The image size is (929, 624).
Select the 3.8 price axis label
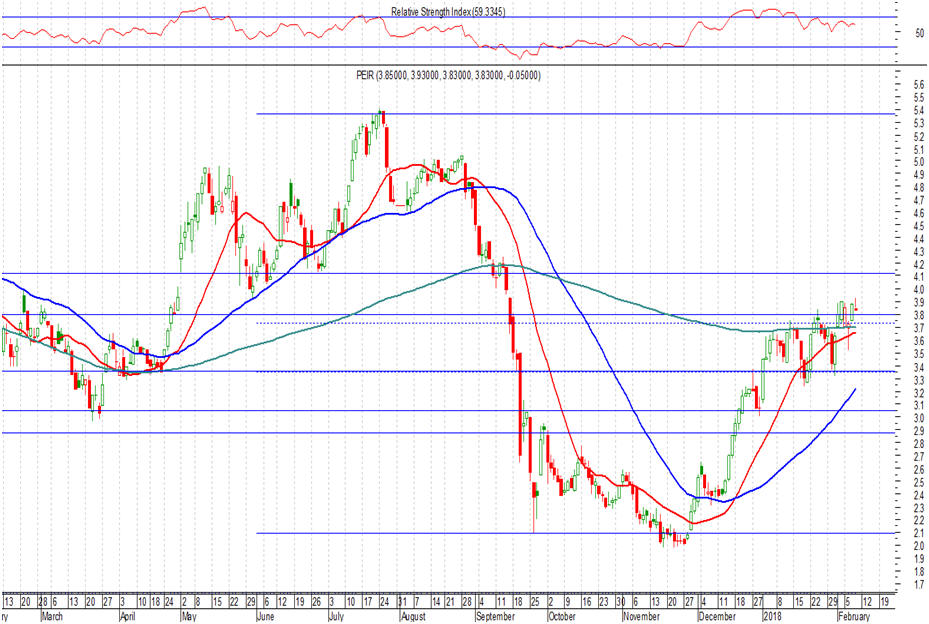tap(919, 315)
